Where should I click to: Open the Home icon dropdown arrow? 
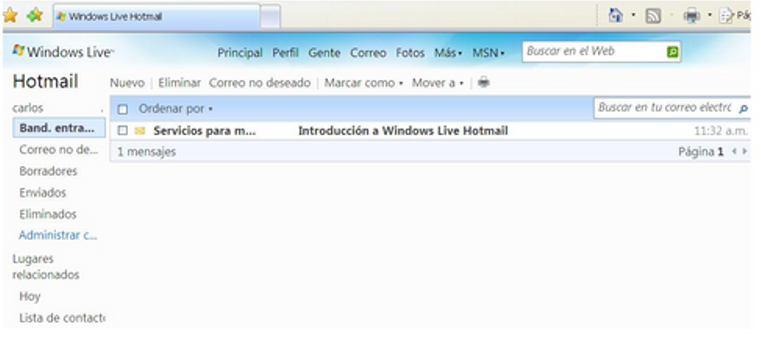(633, 16)
